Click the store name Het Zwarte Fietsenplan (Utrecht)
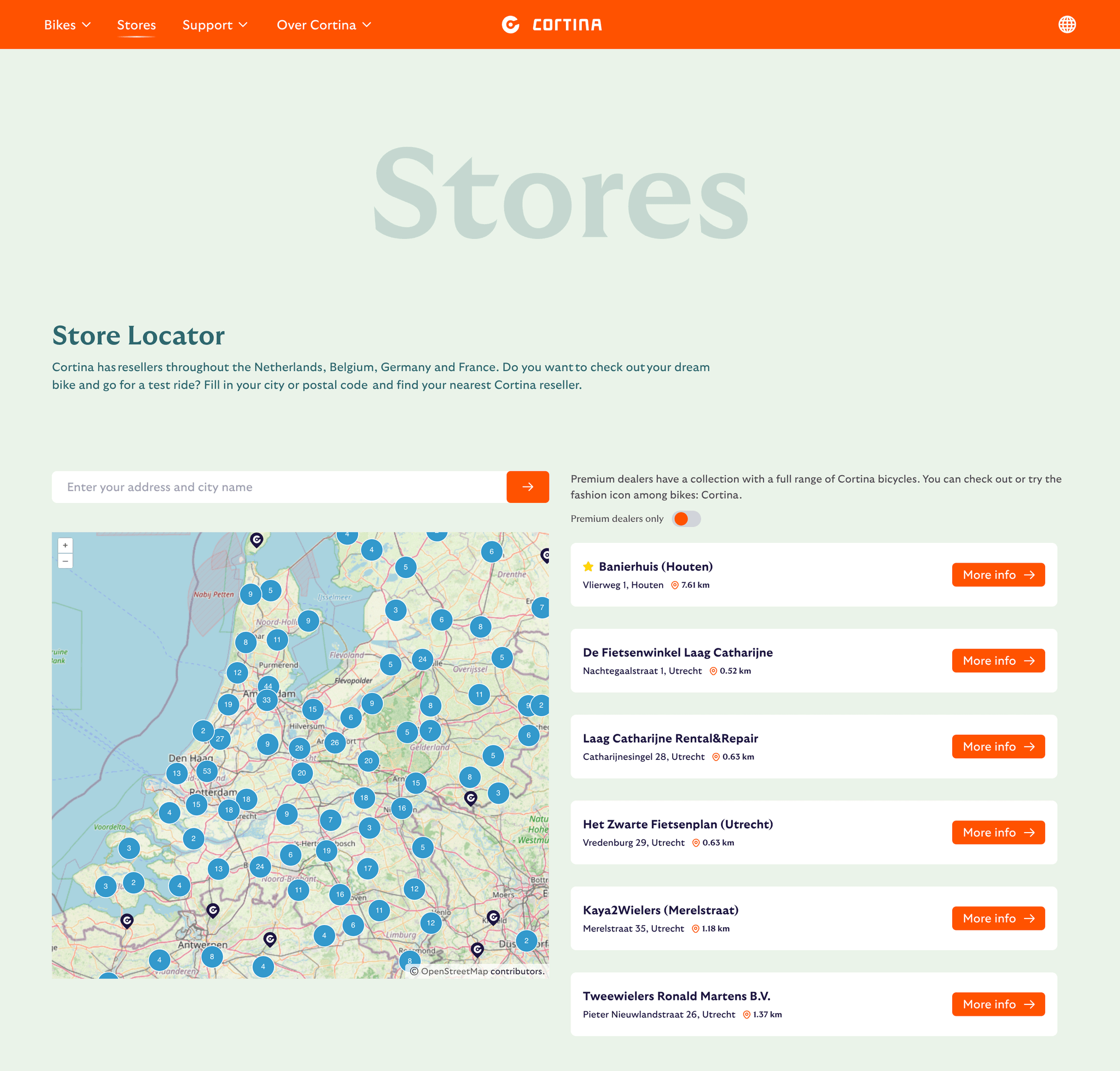This screenshot has height=1071, width=1120. pyautogui.click(x=678, y=824)
